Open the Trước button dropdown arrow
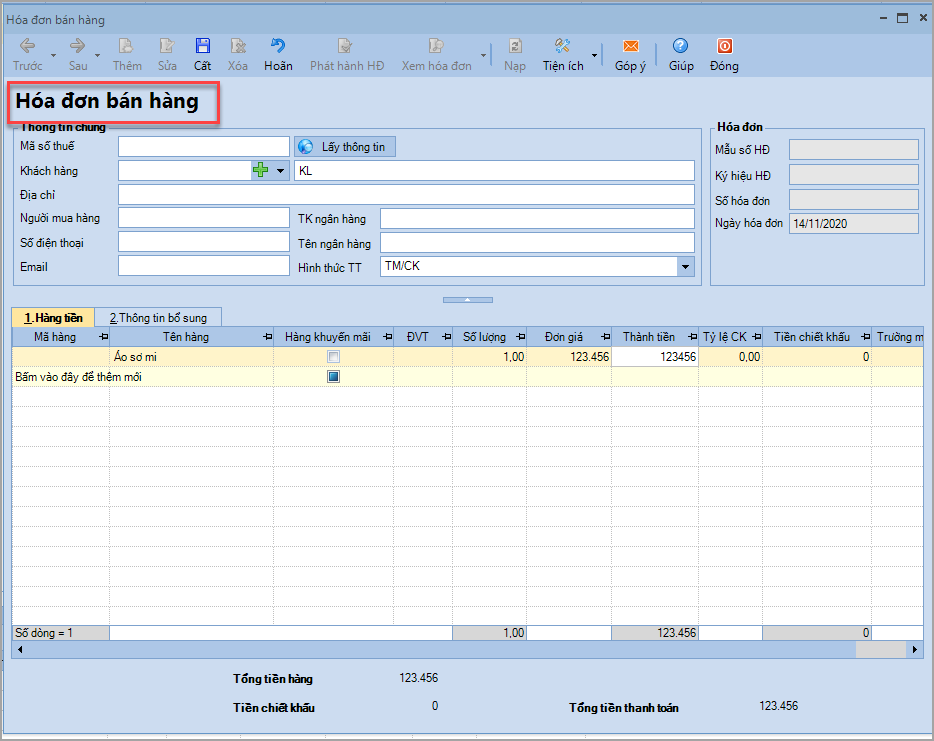The image size is (934, 741). coord(53,55)
